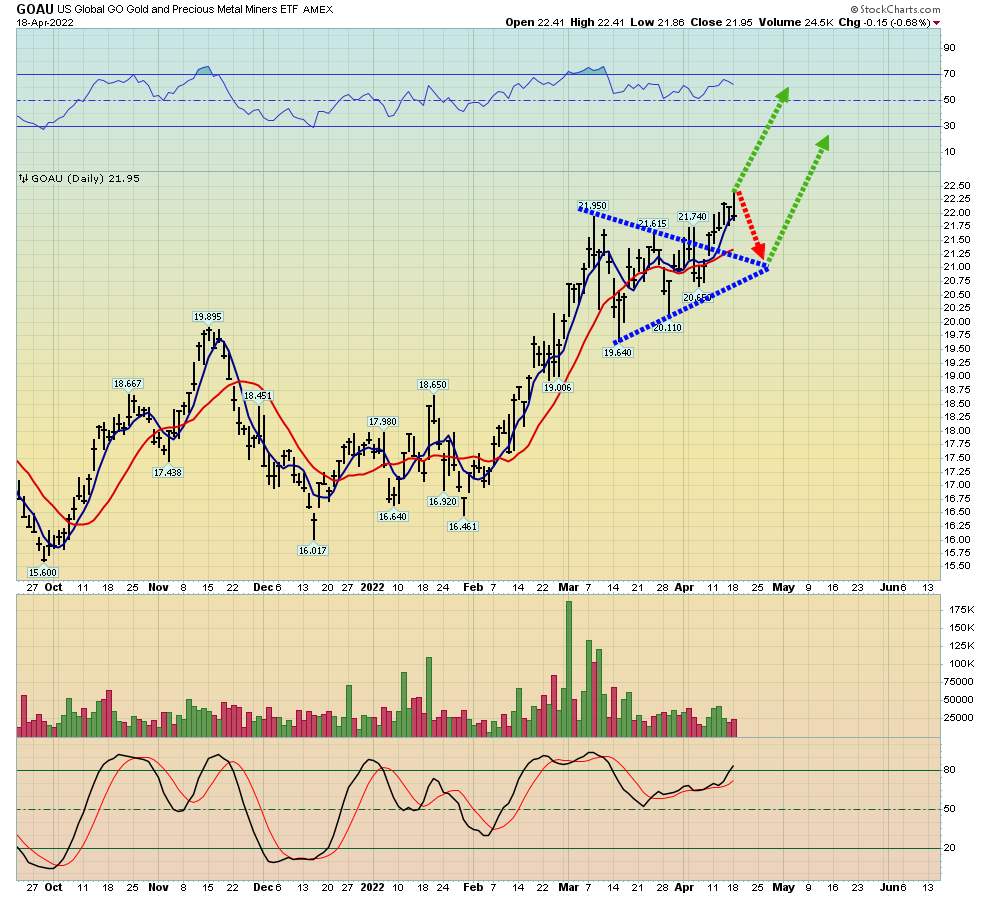Image resolution: width=990 pixels, height=897 pixels.
Task: Click the Volume 24.5K readout
Action: point(796,22)
